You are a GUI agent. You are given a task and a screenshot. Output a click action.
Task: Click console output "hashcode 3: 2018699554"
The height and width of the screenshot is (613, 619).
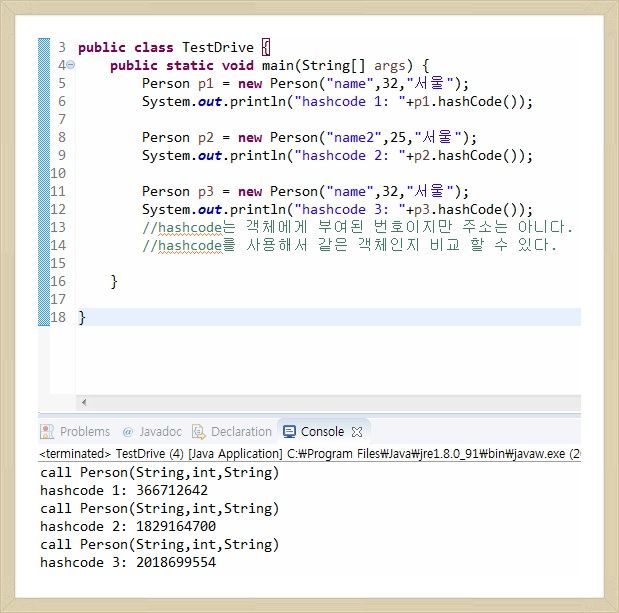click(x=128, y=562)
